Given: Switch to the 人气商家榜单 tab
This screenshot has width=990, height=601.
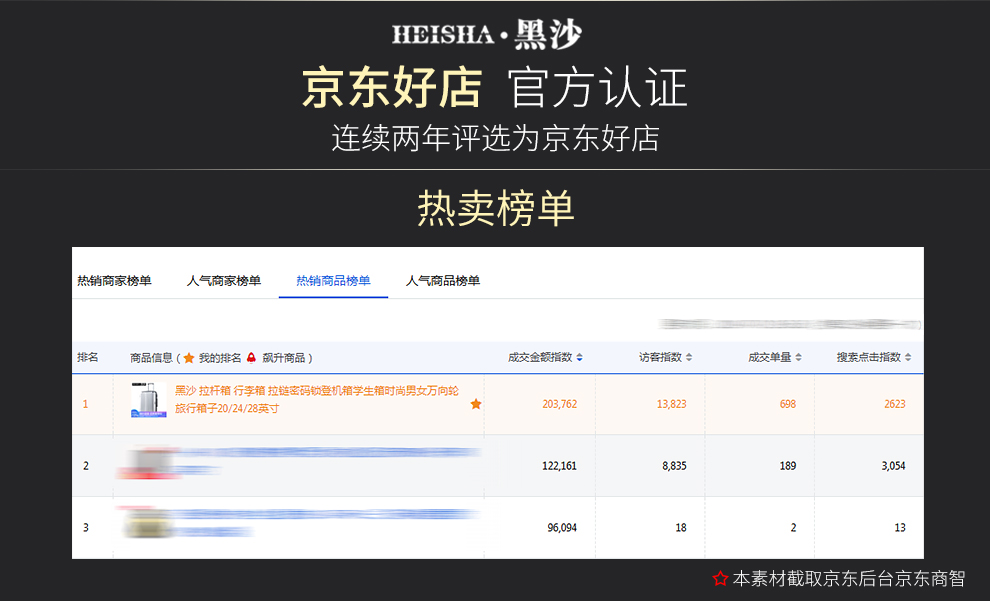Looking at the screenshot, I should tap(224, 280).
